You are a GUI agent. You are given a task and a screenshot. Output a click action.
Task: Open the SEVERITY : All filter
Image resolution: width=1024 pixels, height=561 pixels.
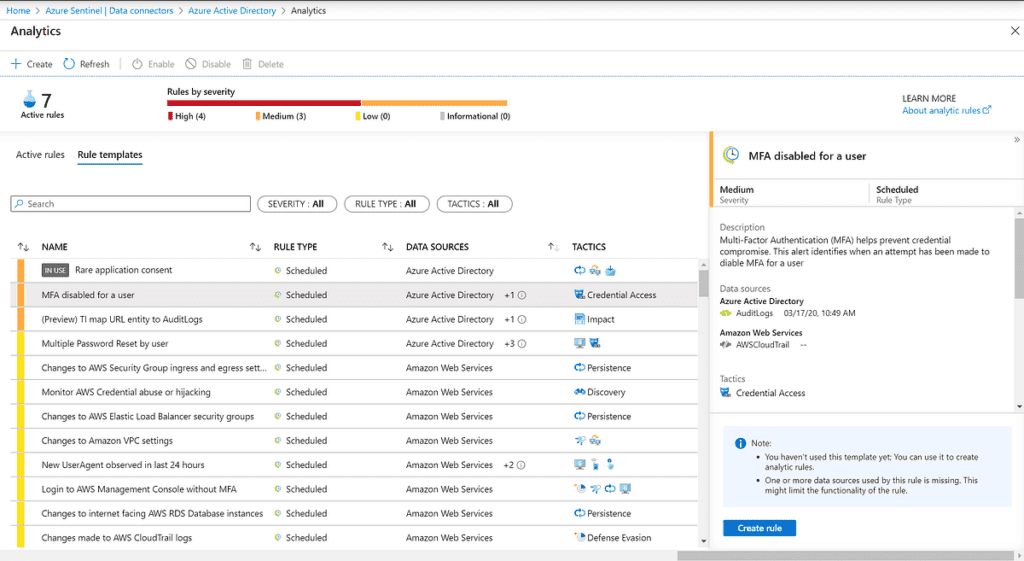(296, 204)
